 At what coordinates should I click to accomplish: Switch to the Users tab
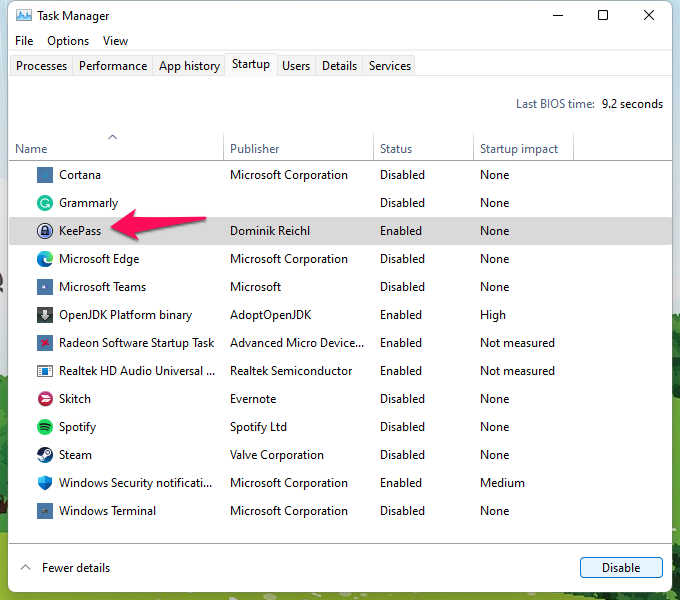pyautogui.click(x=296, y=66)
